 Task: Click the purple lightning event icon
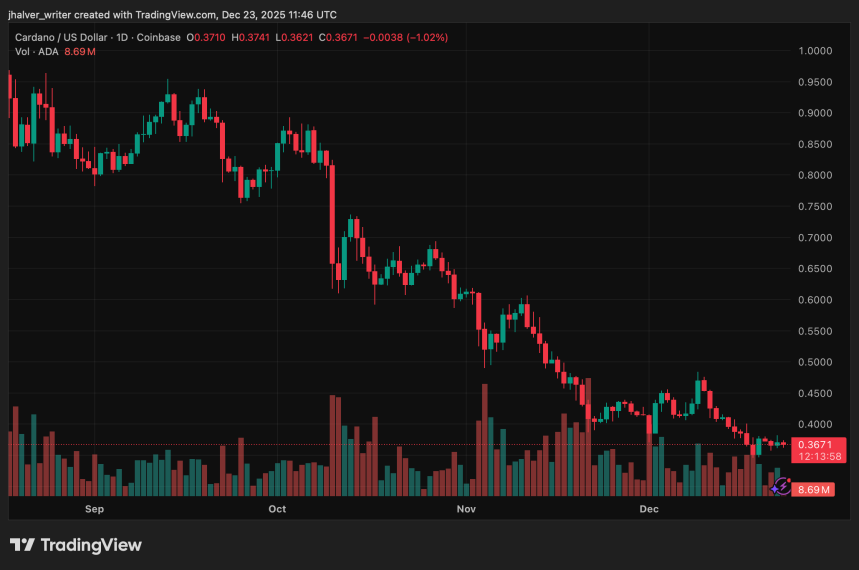[x=781, y=486]
